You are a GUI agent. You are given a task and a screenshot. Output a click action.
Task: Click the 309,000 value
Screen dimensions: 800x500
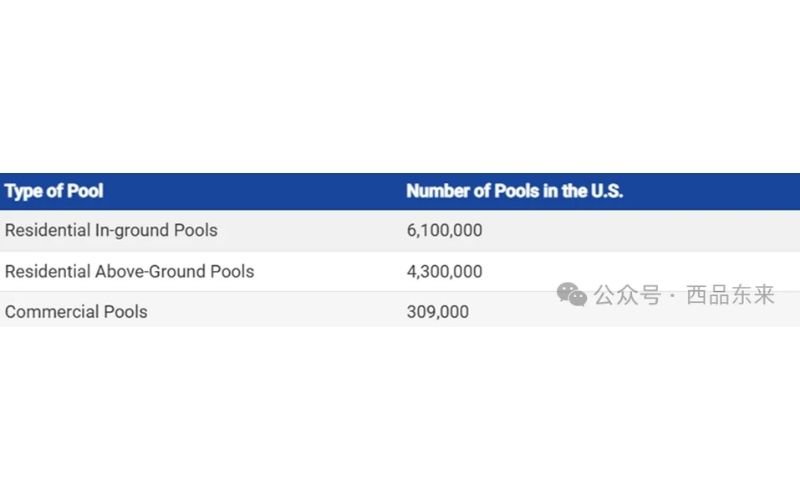point(438,312)
